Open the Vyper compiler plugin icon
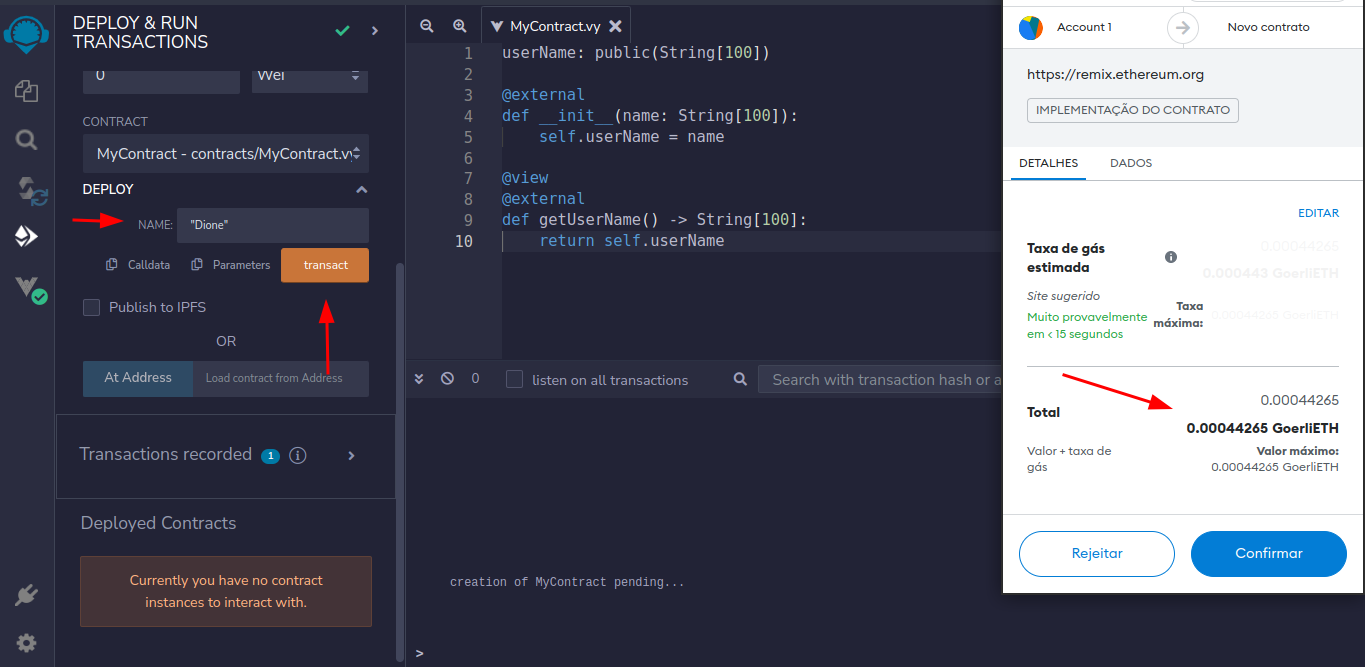The height and width of the screenshot is (667, 1365). tap(29, 289)
